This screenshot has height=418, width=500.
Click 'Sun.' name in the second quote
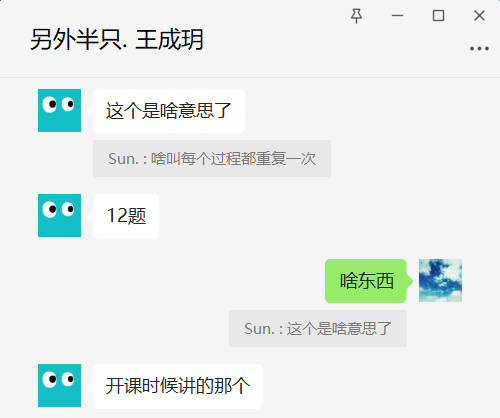[259, 329]
